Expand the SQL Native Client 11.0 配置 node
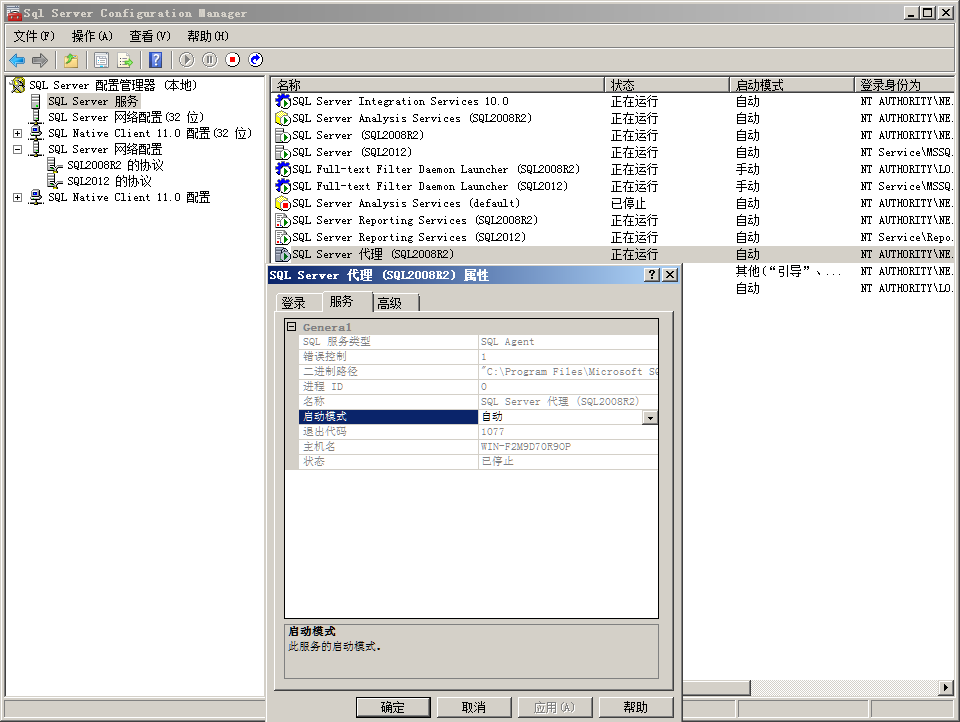Viewport: 960px width, 722px height. pyautogui.click(x=17, y=197)
